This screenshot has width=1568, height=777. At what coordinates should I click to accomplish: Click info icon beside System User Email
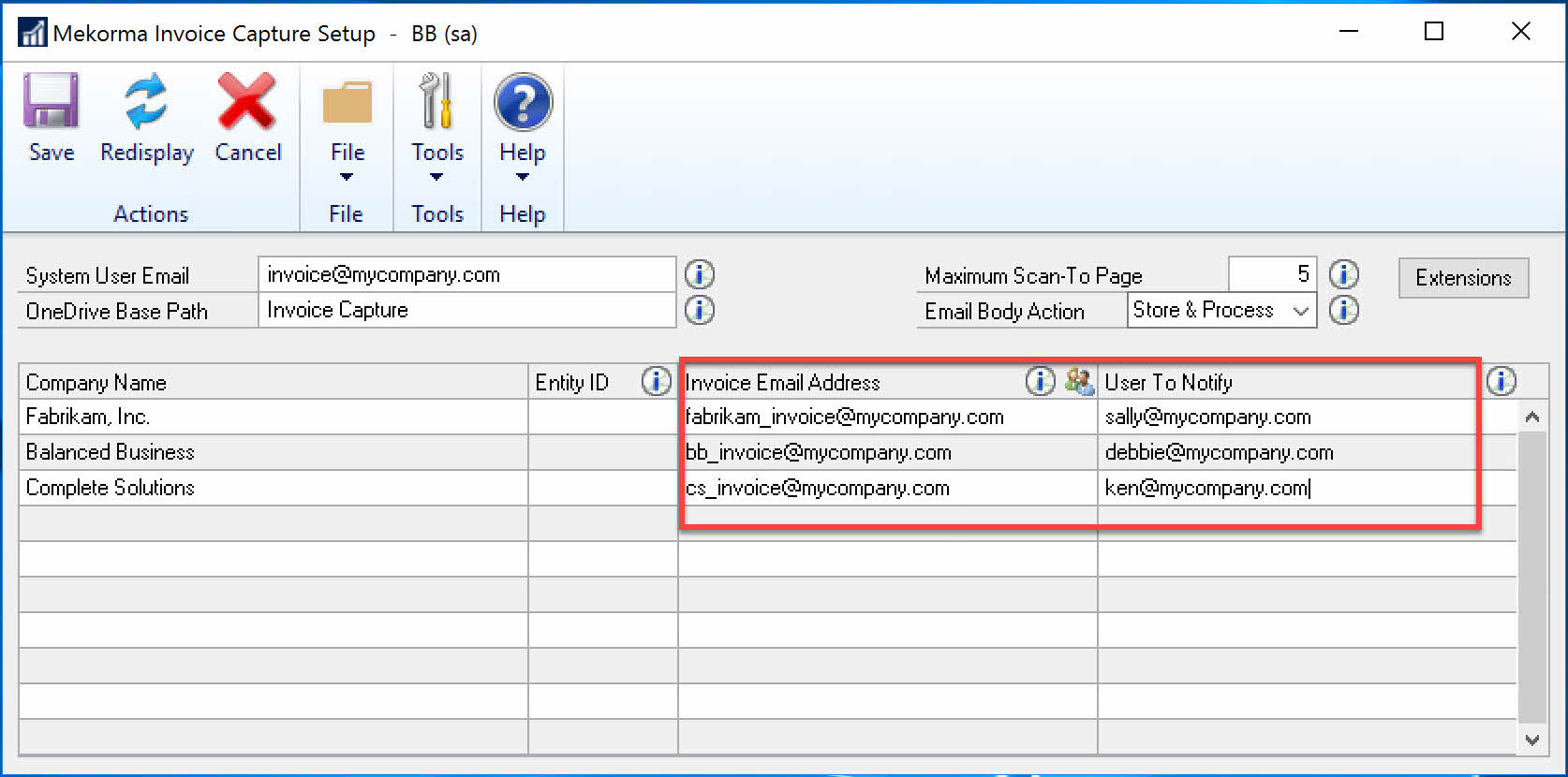700,274
